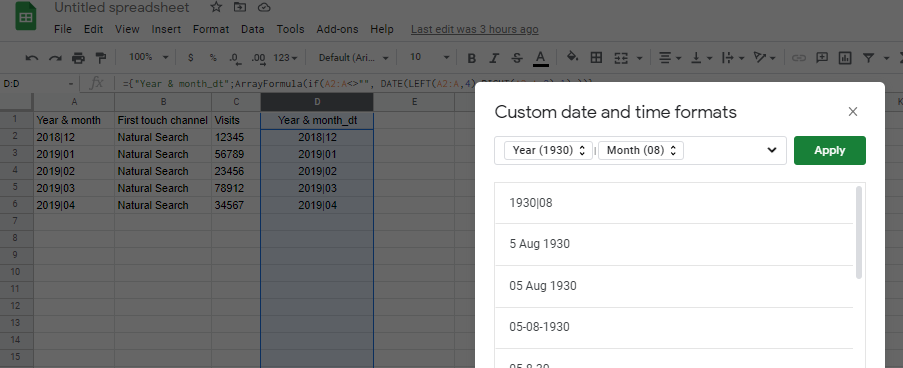Image resolution: width=903 pixels, height=368 pixels.
Task: Close the Custom date and time formats dialog
Action: point(853,112)
